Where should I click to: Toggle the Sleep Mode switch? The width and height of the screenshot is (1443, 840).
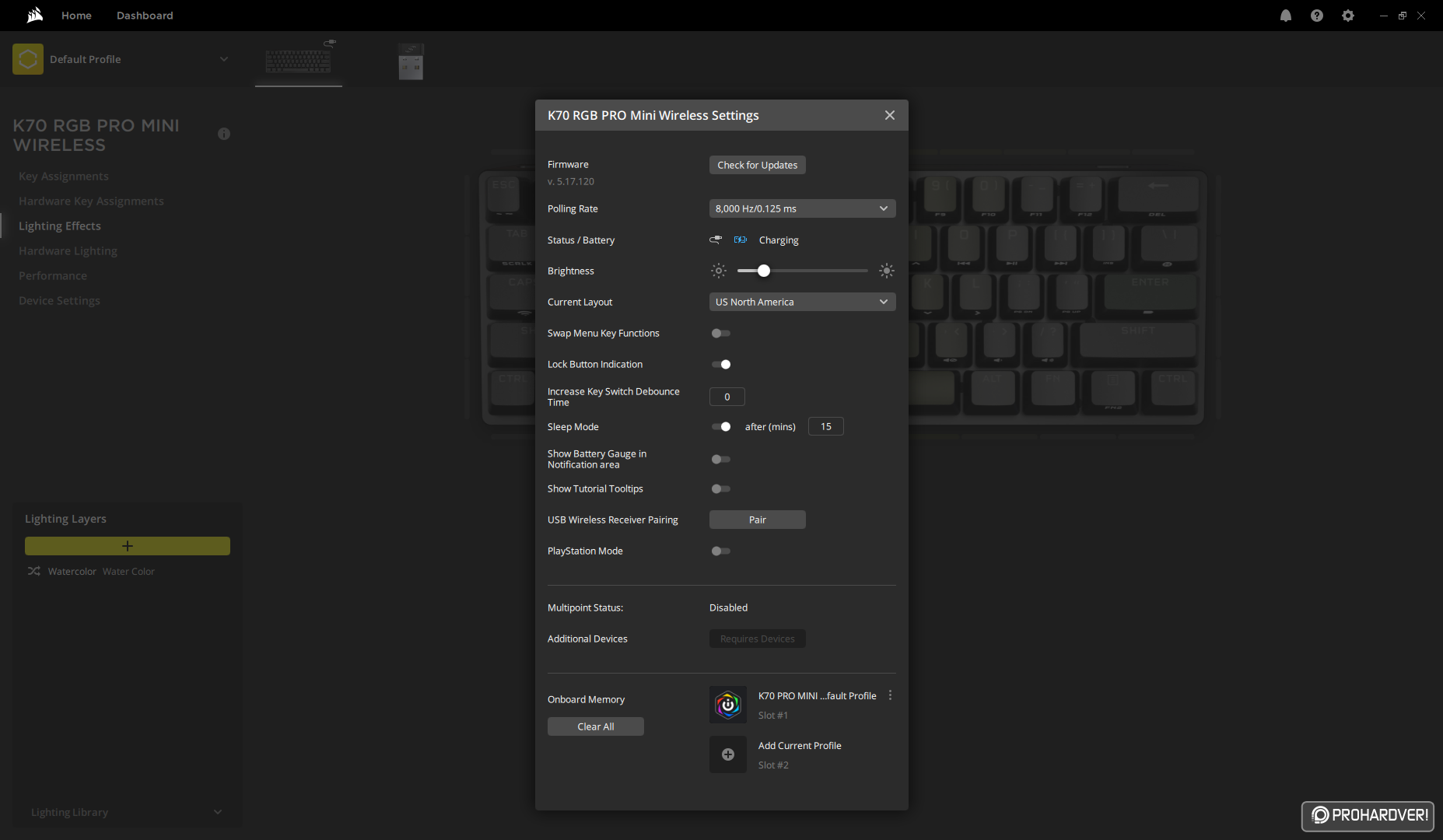721,426
